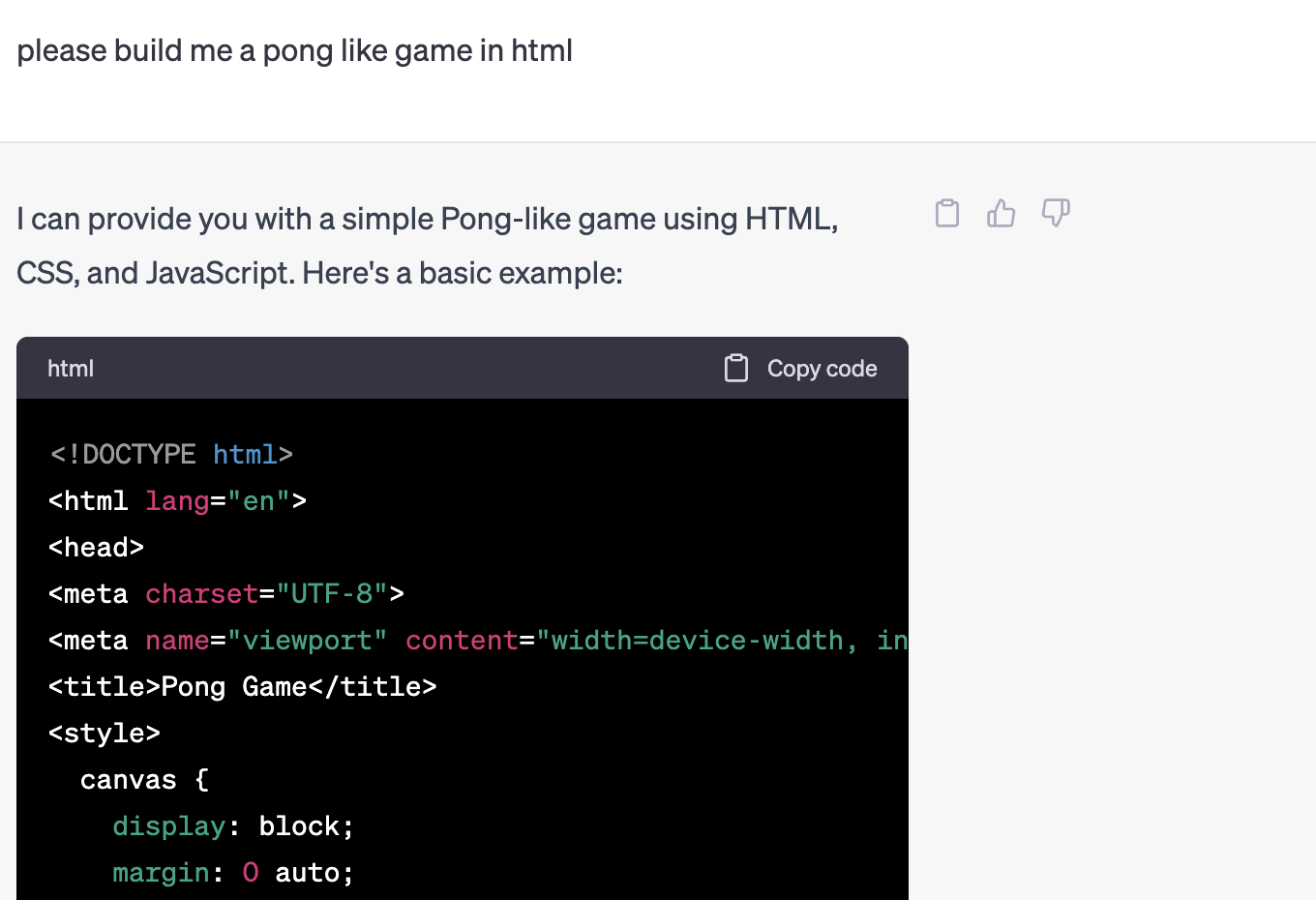Screen dimensions: 1316x900
Task: Click the Pong Game title tag line
Action: pos(242,686)
